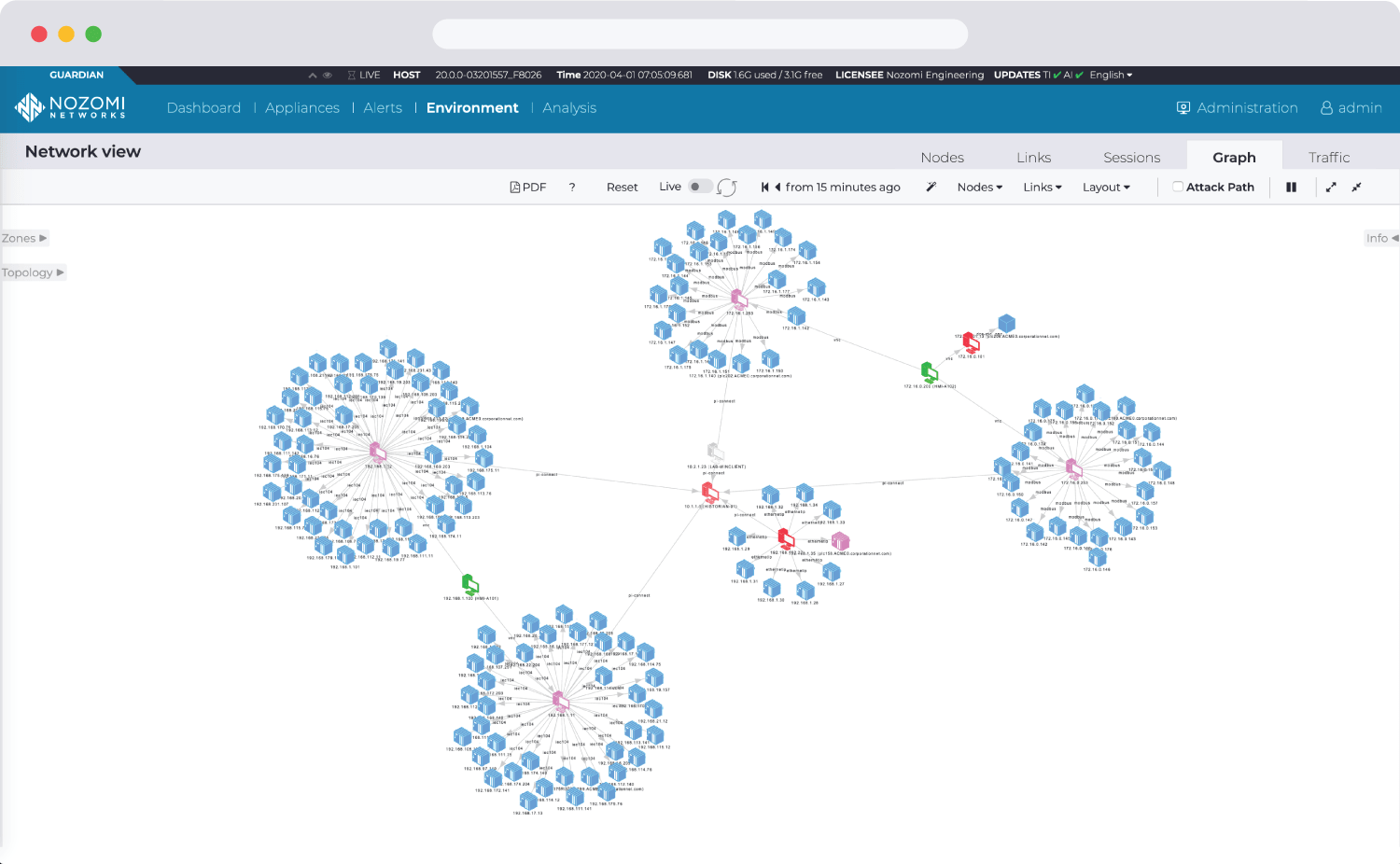Open the Alerts menu in navigation
Screen dimensions: 1400x864
pyautogui.click(x=383, y=108)
